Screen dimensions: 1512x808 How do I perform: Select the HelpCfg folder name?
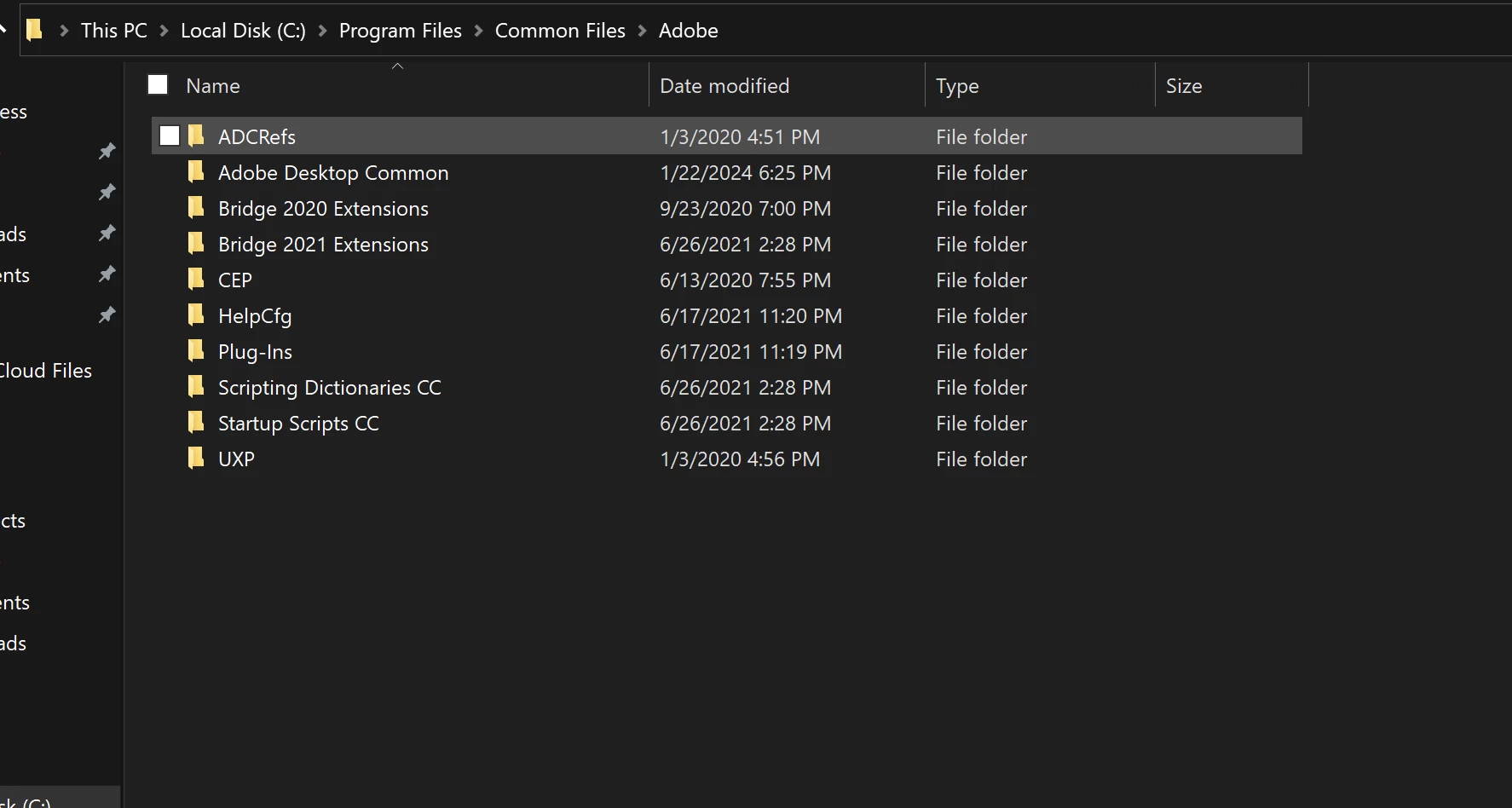coord(255,315)
